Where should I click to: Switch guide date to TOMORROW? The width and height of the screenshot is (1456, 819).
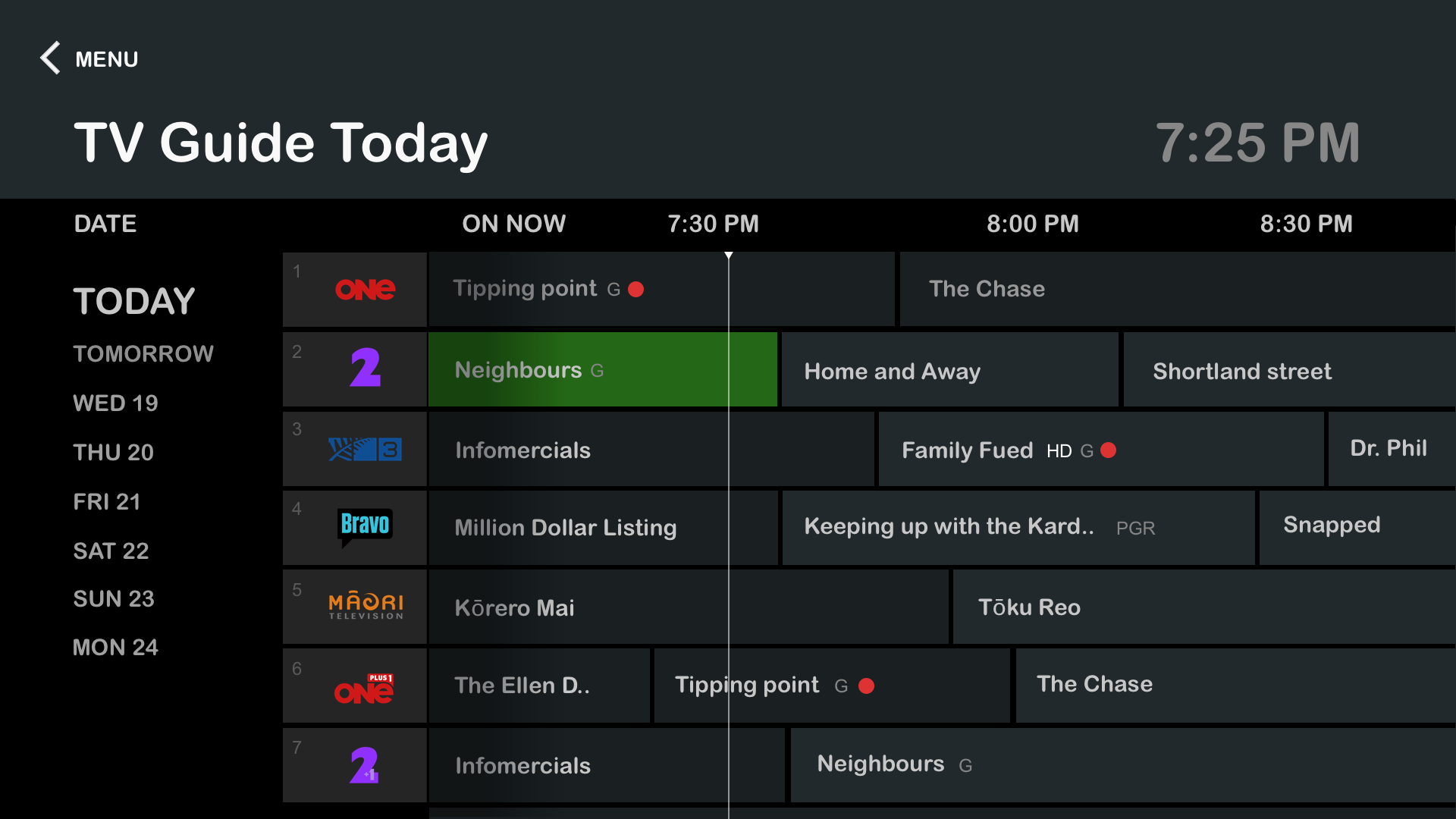(143, 353)
